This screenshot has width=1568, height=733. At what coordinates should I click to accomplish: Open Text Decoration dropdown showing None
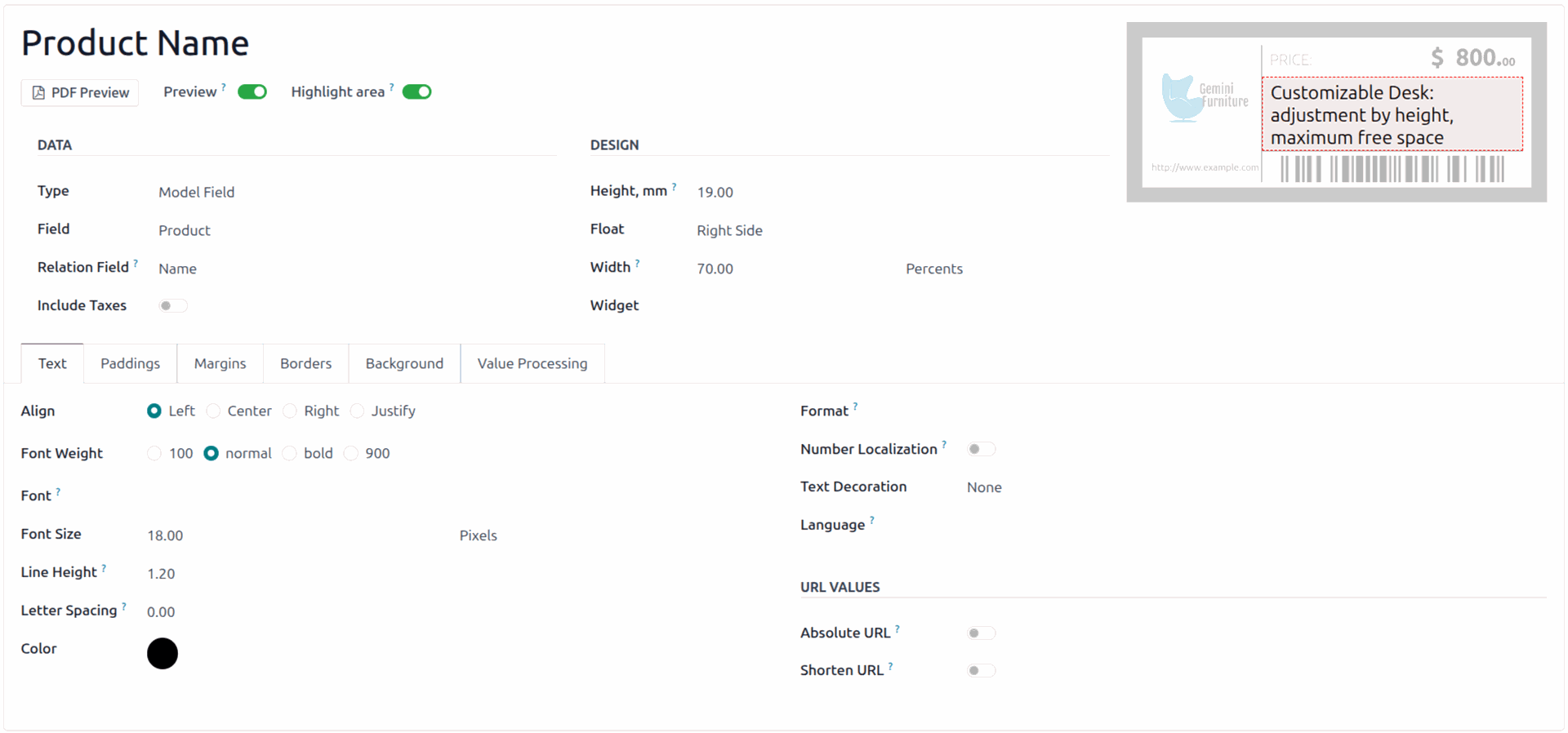click(984, 487)
